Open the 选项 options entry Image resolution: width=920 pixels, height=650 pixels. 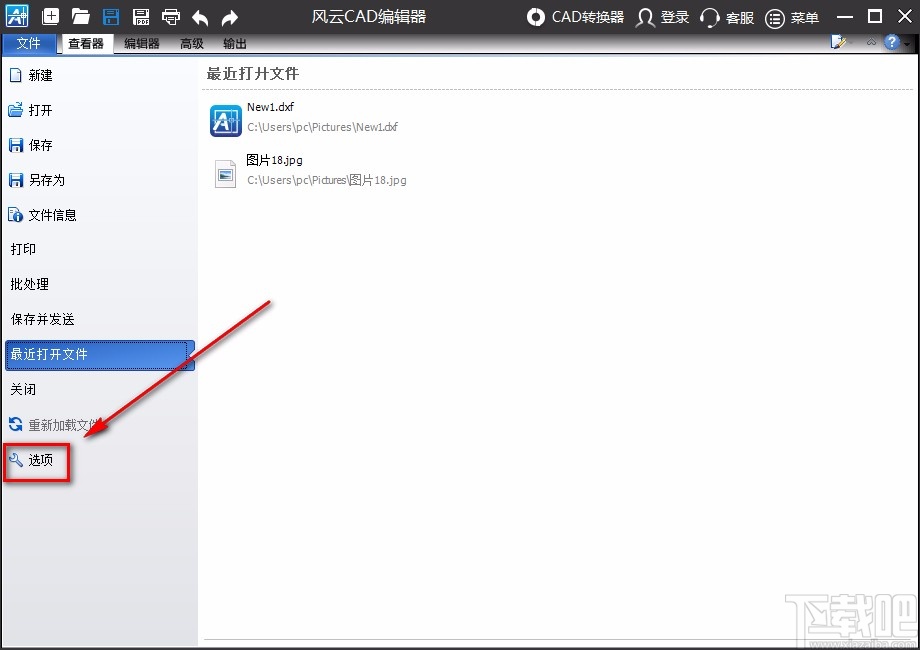(40, 460)
